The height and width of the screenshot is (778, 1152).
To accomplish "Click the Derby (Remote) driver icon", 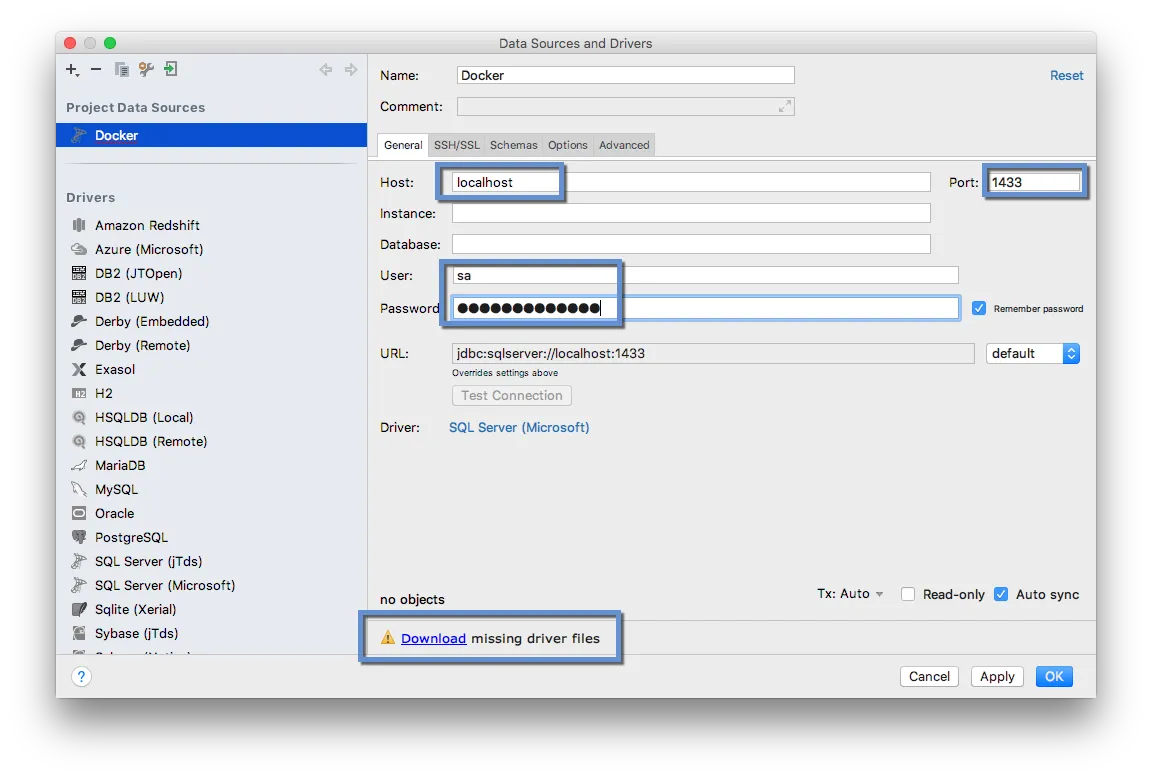I will pyautogui.click(x=79, y=345).
